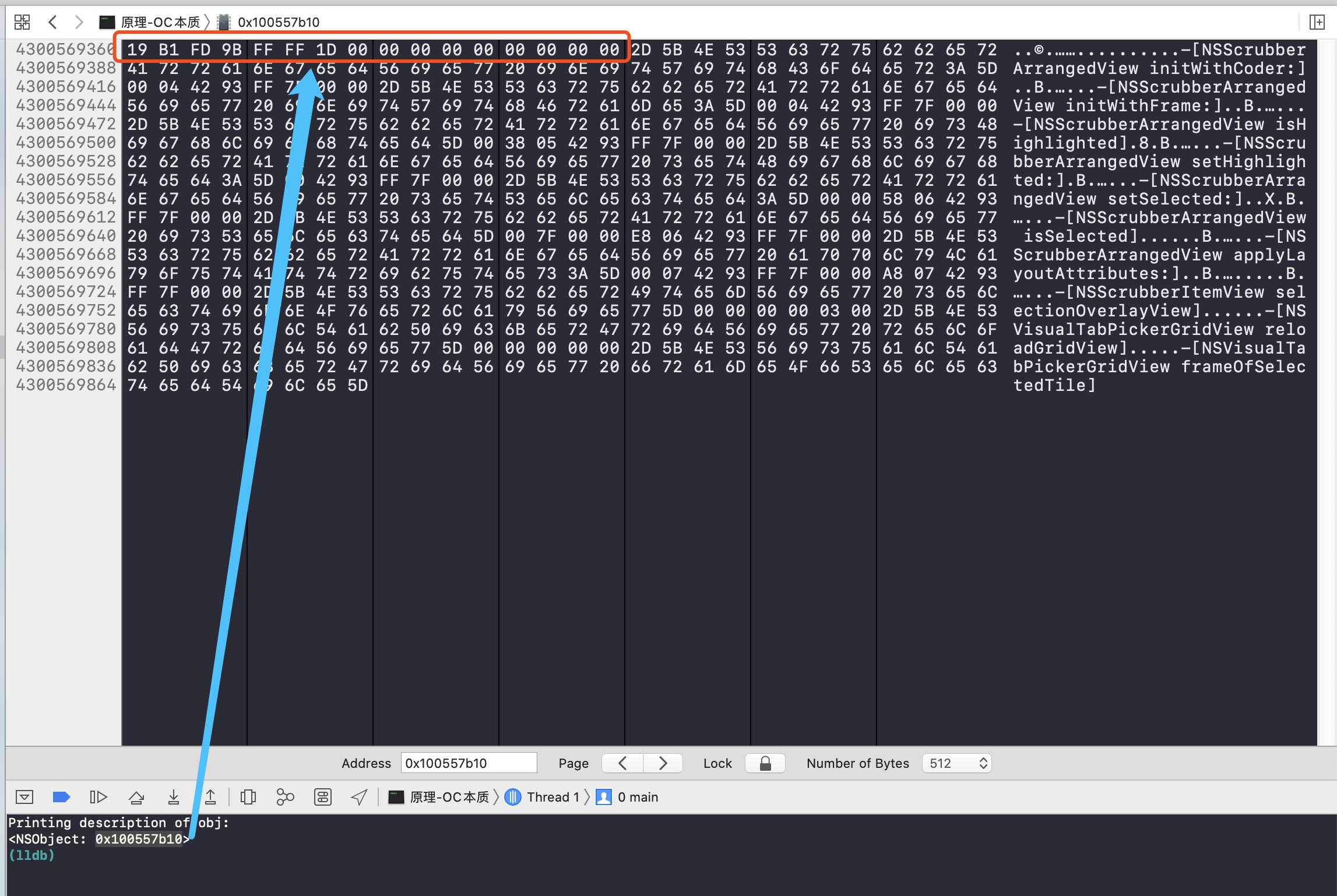Step out of the function
This screenshot has height=896, width=1337.
click(210, 796)
